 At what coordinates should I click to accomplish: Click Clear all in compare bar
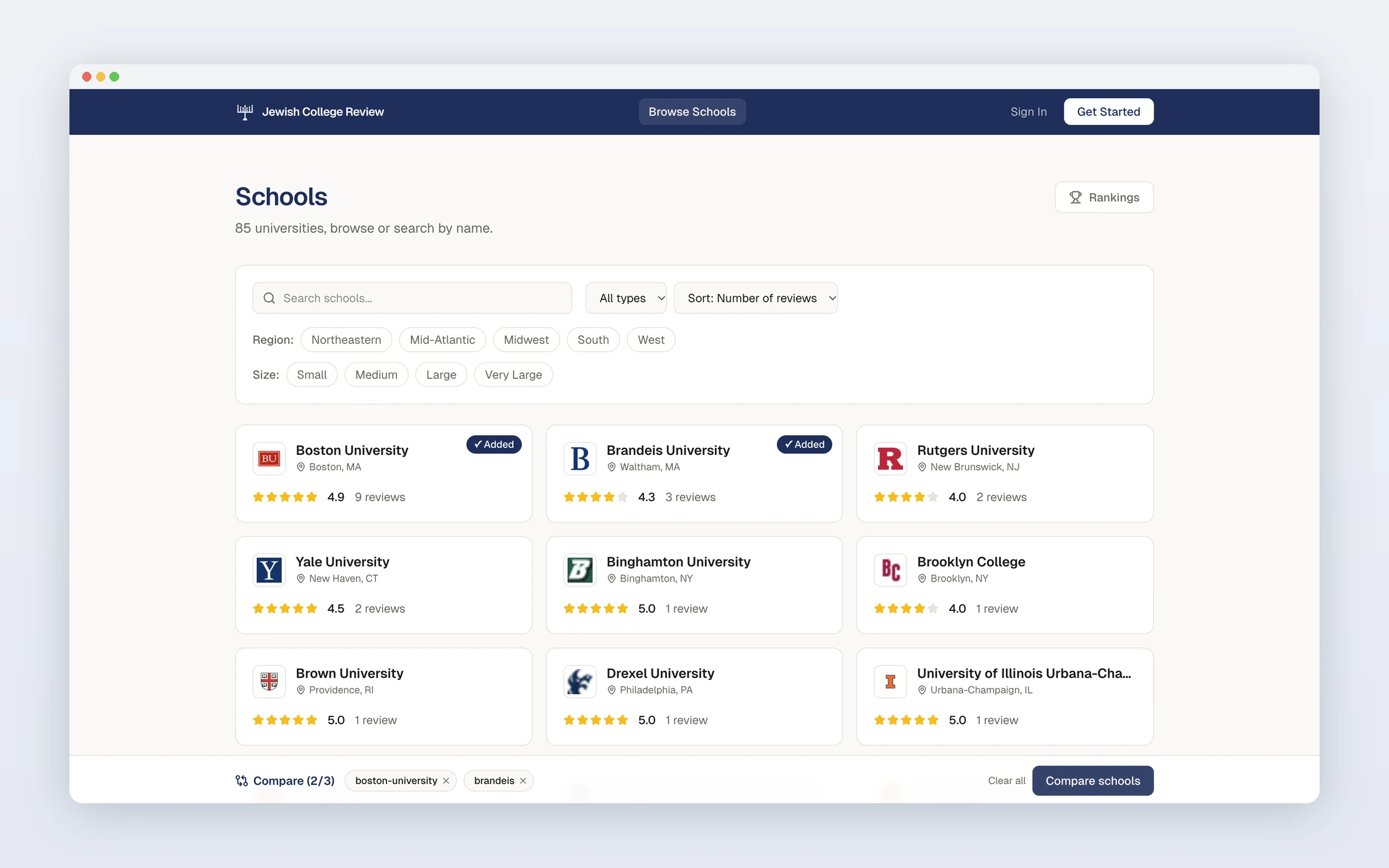click(x=1006, y=781)
